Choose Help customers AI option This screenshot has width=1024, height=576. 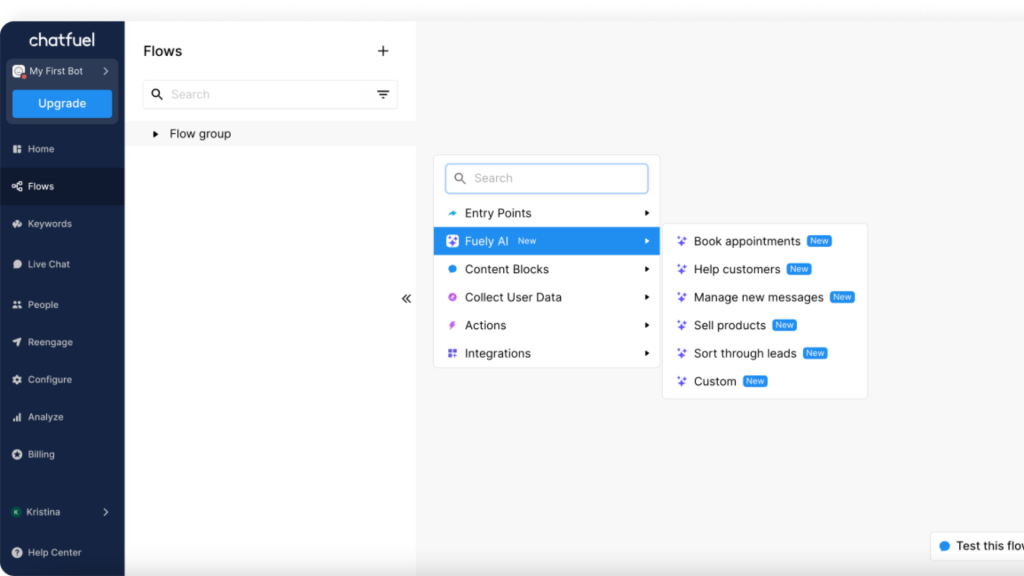[x=765, y=269]
